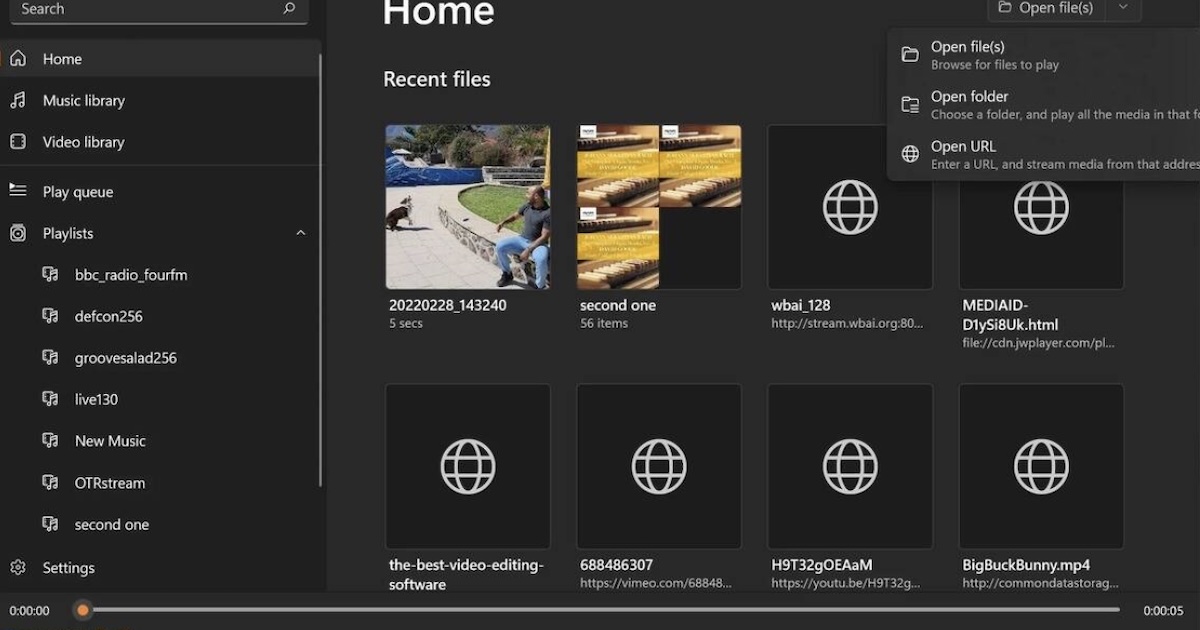Screen dimensions: 1200x630
Task: Choose Open URL in the dropdown menu
Action: pos(1043,155)
